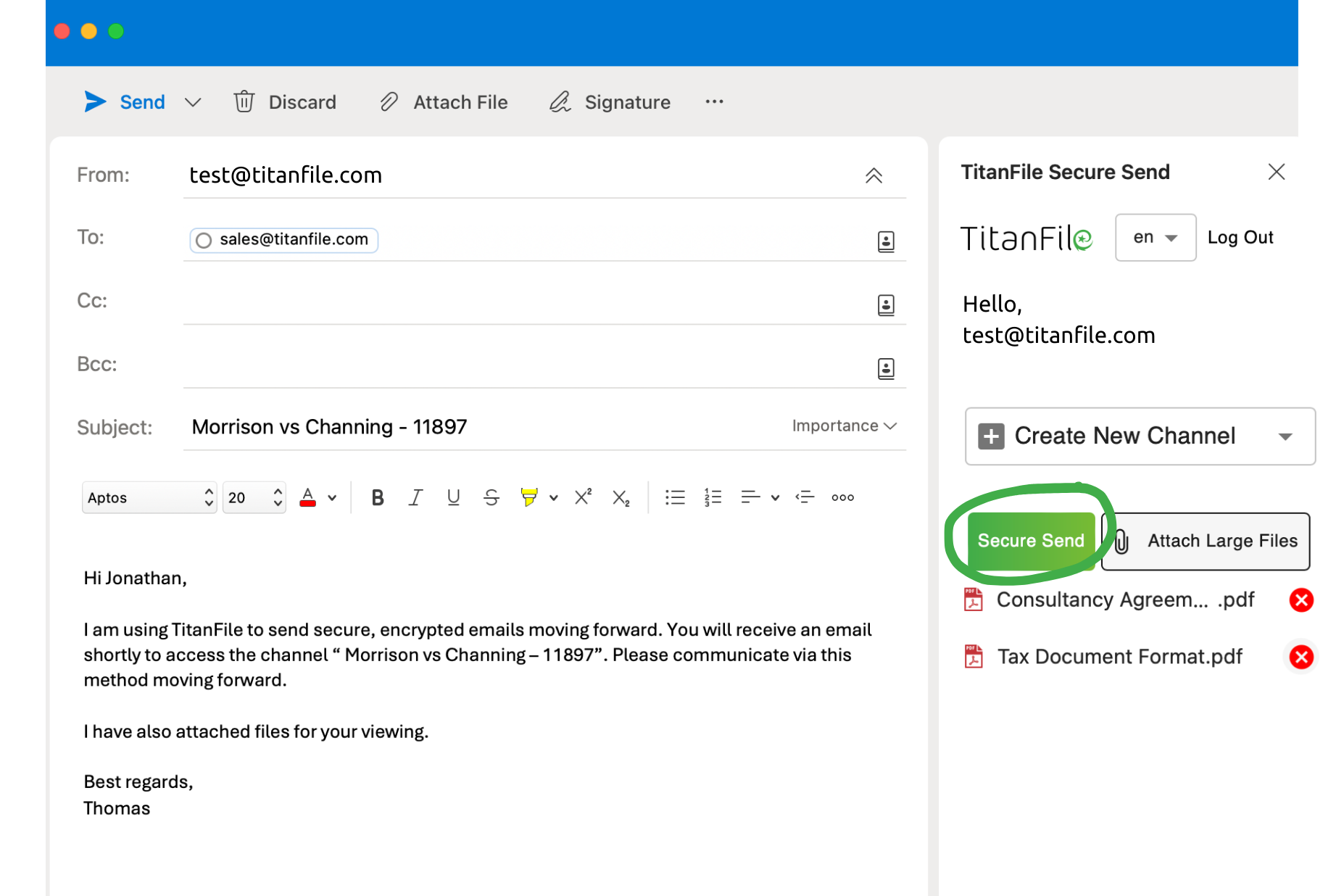
Task: Open address book for Bcc field
Action: [x=886, y=368]
